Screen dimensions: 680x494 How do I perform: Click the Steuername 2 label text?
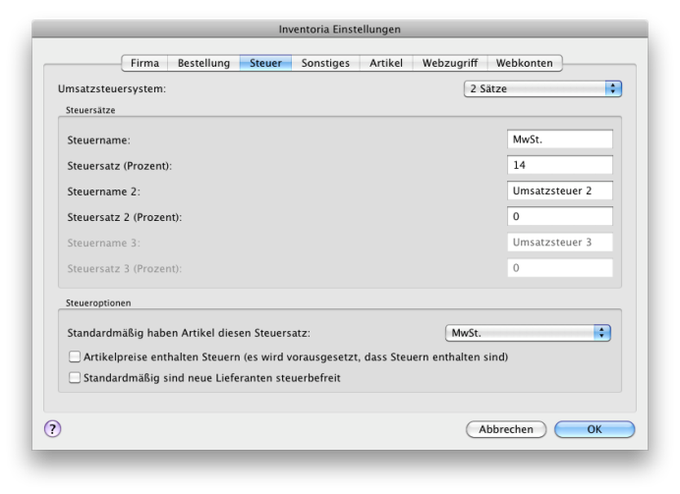tap(104, 192)
